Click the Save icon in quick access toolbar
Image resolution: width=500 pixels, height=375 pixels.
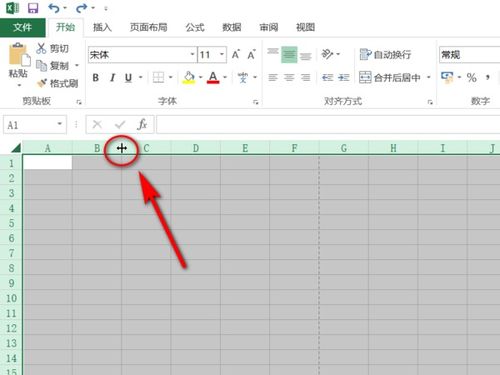tap(33, 8)
